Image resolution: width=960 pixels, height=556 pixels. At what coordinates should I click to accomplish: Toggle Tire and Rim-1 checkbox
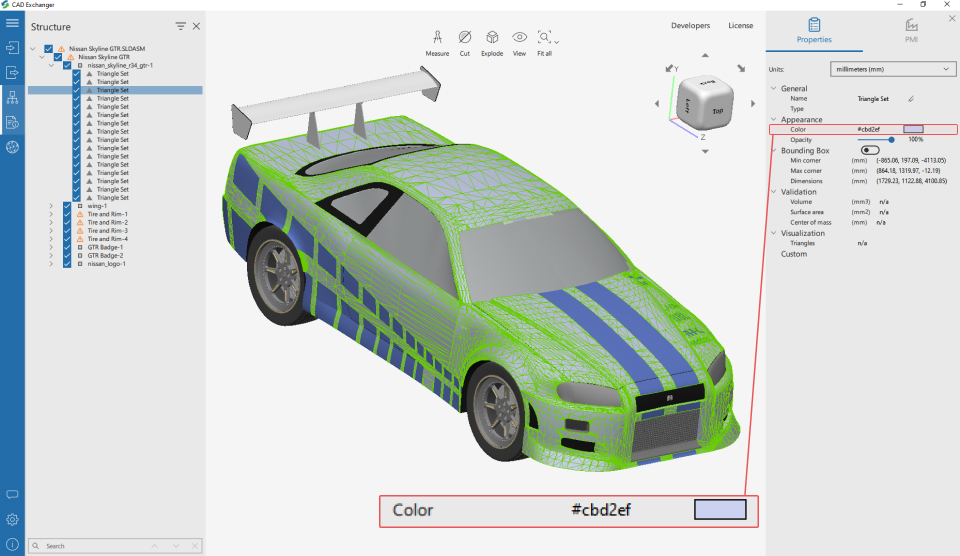(x=67, y=214)
